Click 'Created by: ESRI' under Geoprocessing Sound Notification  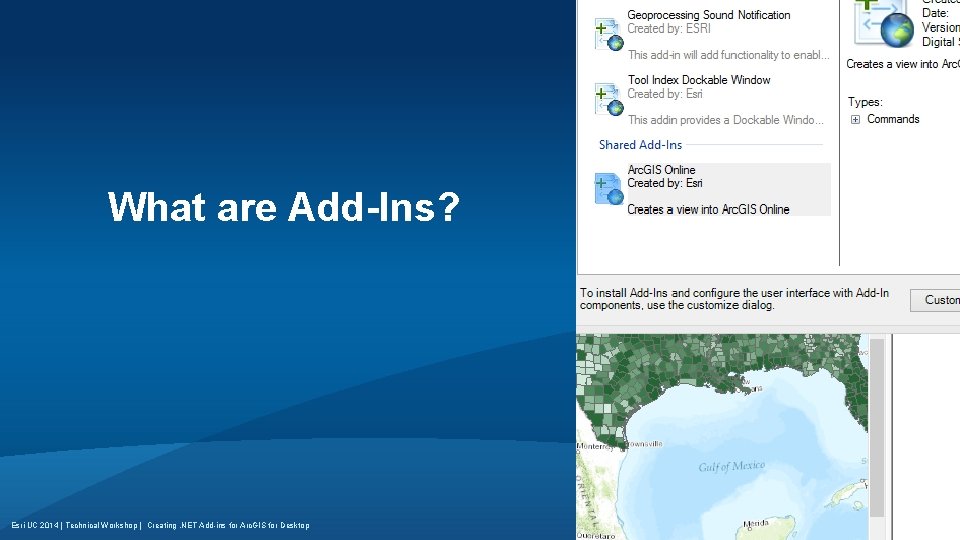(x=669, y=29)
